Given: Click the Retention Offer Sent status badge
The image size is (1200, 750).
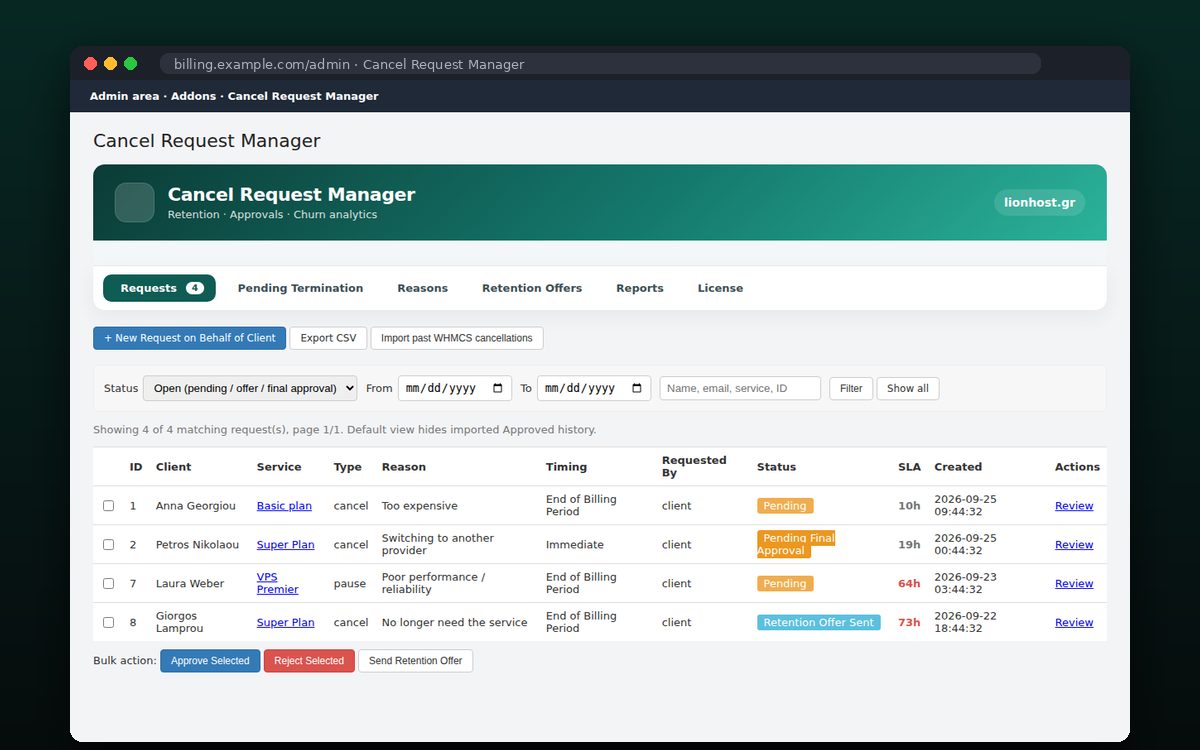Looking at the screenshot, I should tap(819, 622).
